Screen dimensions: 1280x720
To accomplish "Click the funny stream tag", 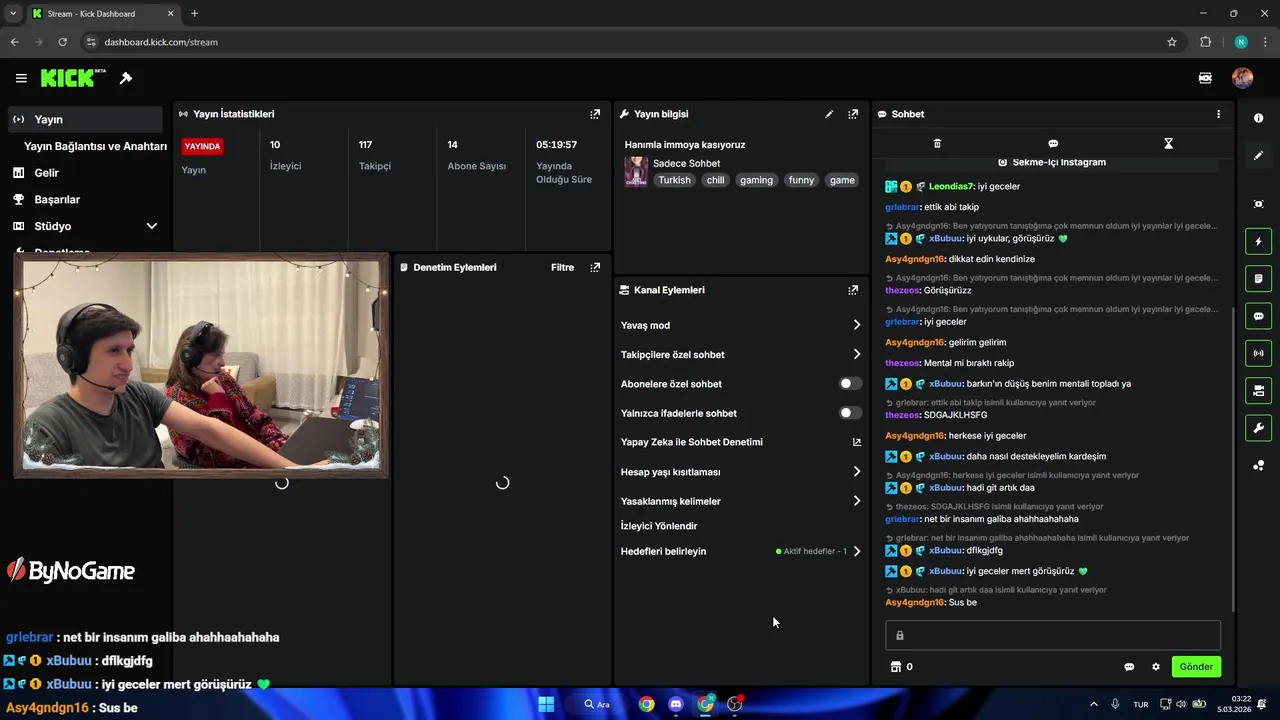I will pos(801,180).
